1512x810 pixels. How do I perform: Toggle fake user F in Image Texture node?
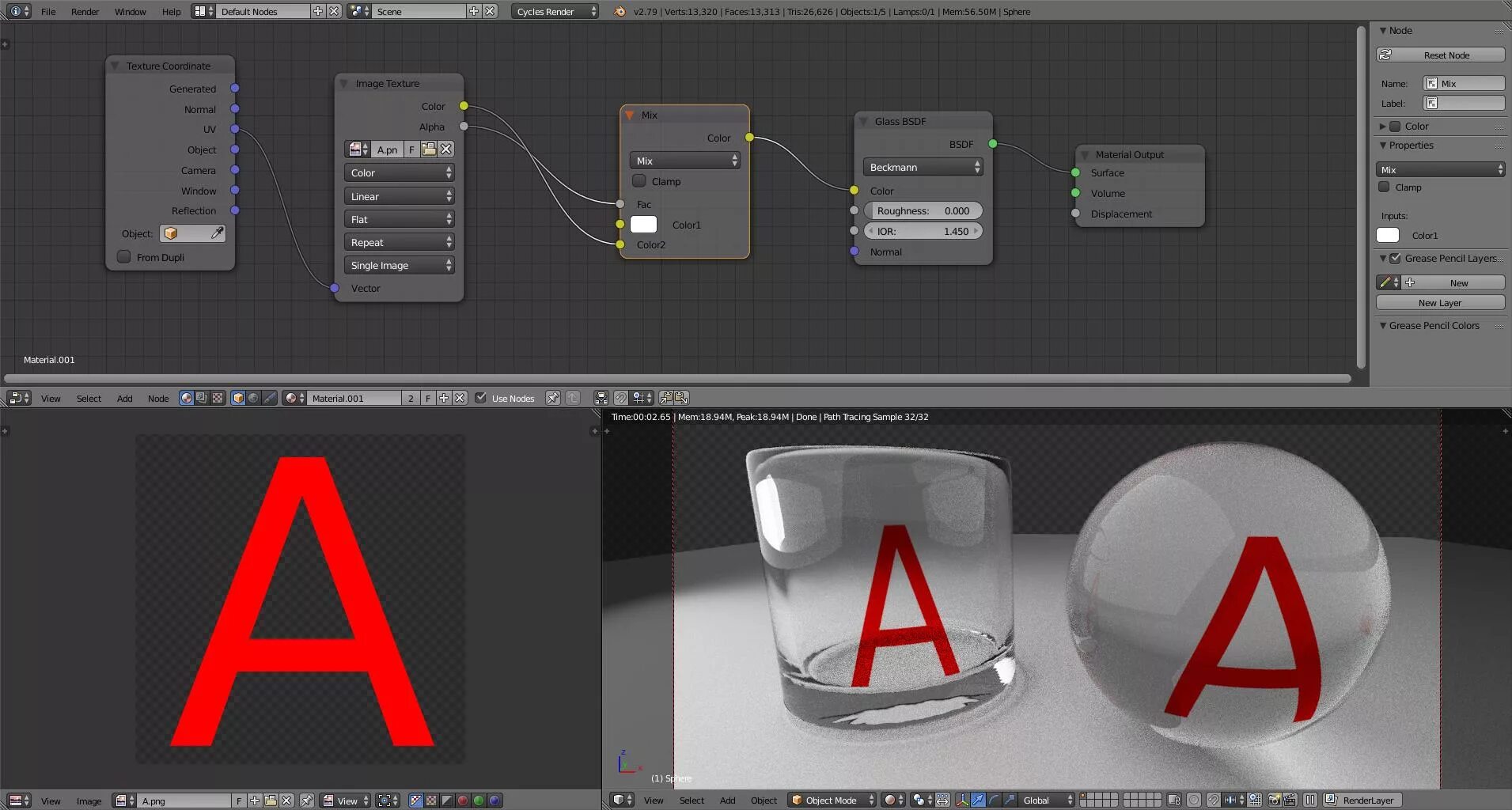tap(411, 150)
